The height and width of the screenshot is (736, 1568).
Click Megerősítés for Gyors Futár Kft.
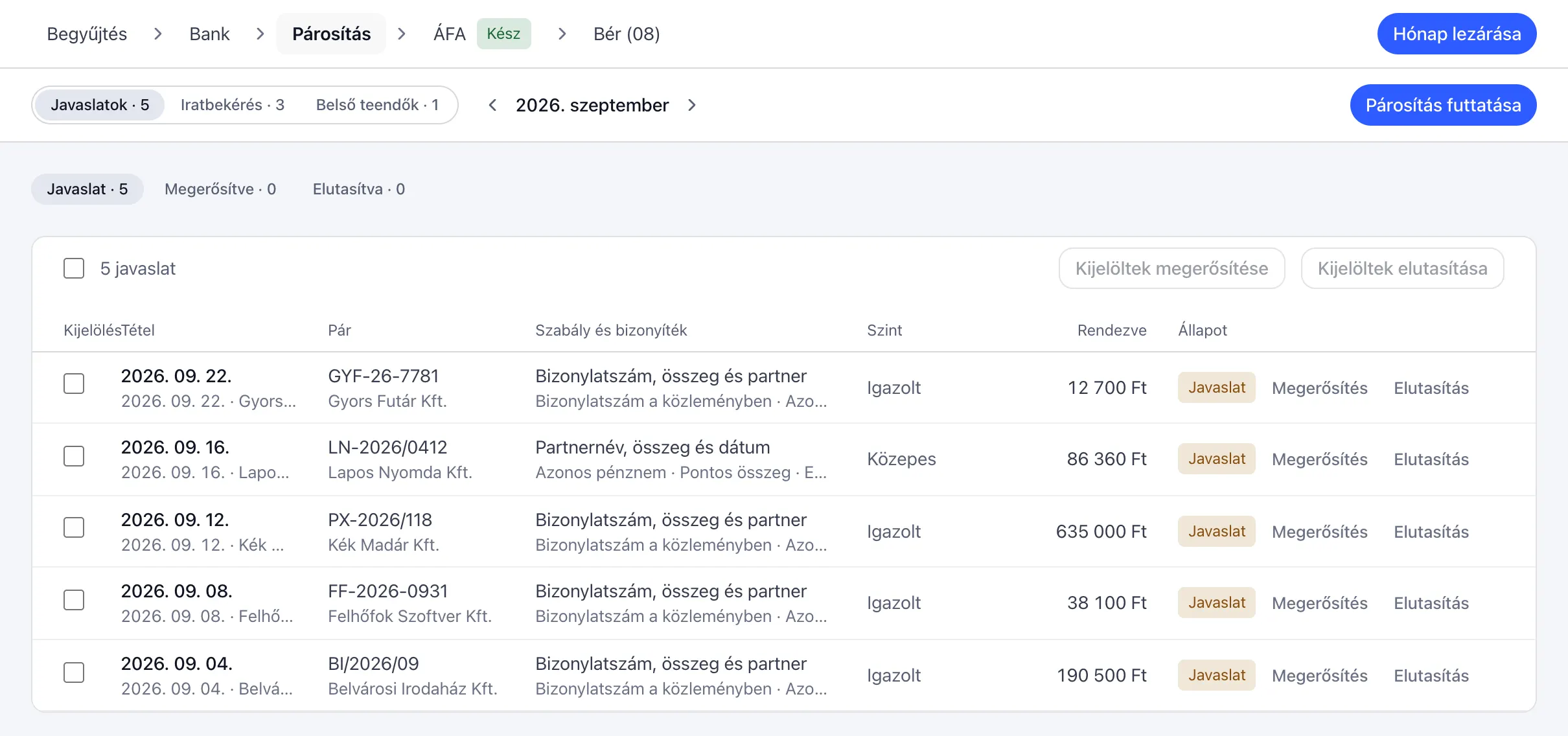tap(1320, 387)
